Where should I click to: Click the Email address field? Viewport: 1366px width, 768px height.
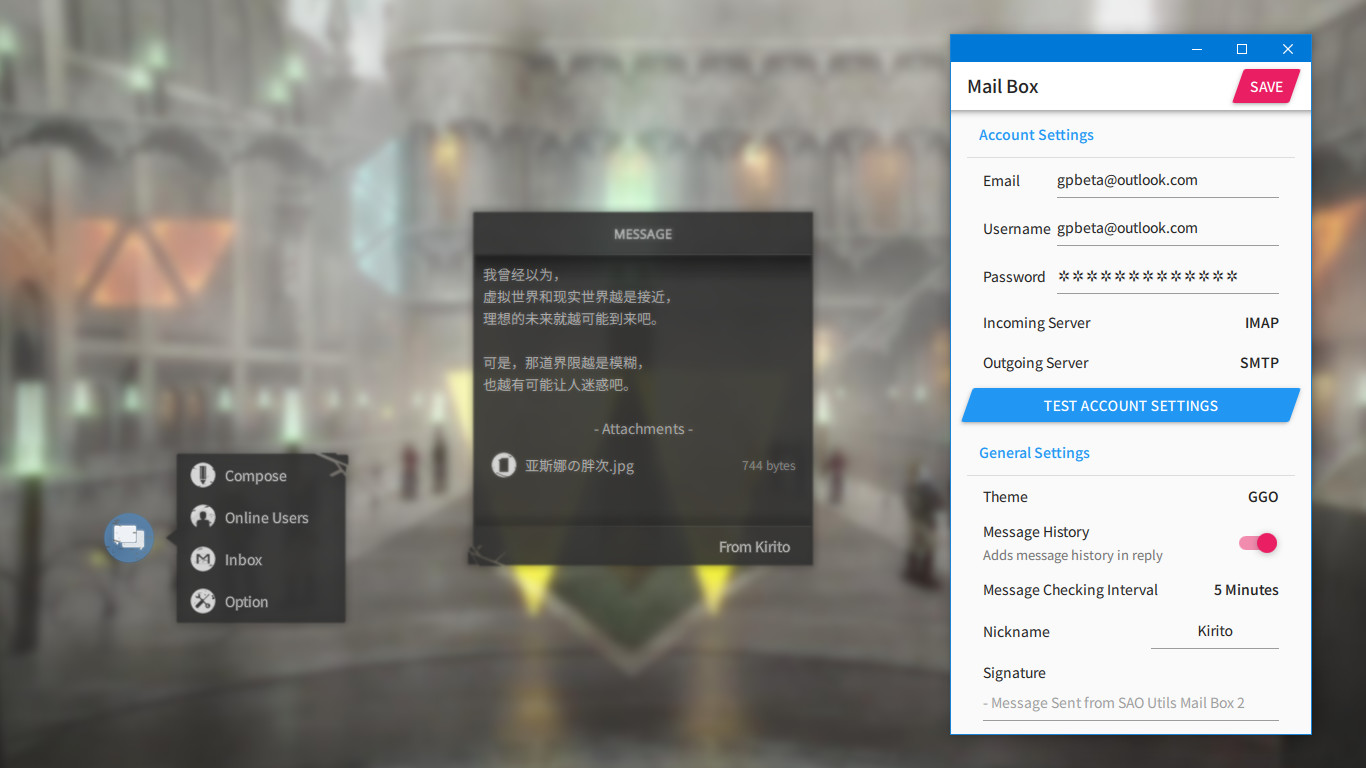coord(1167,180)
